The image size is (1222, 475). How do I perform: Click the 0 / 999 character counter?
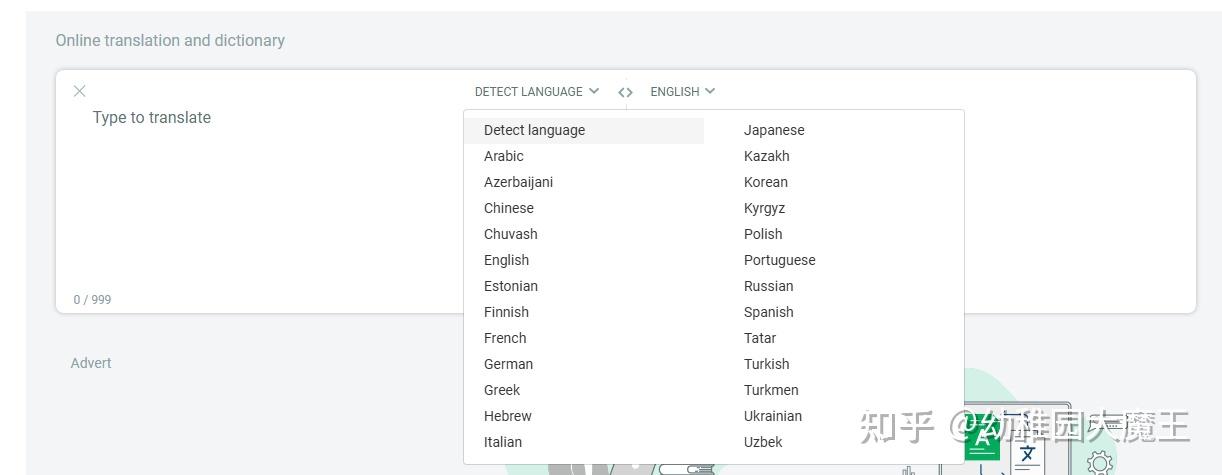pos(92,299)
